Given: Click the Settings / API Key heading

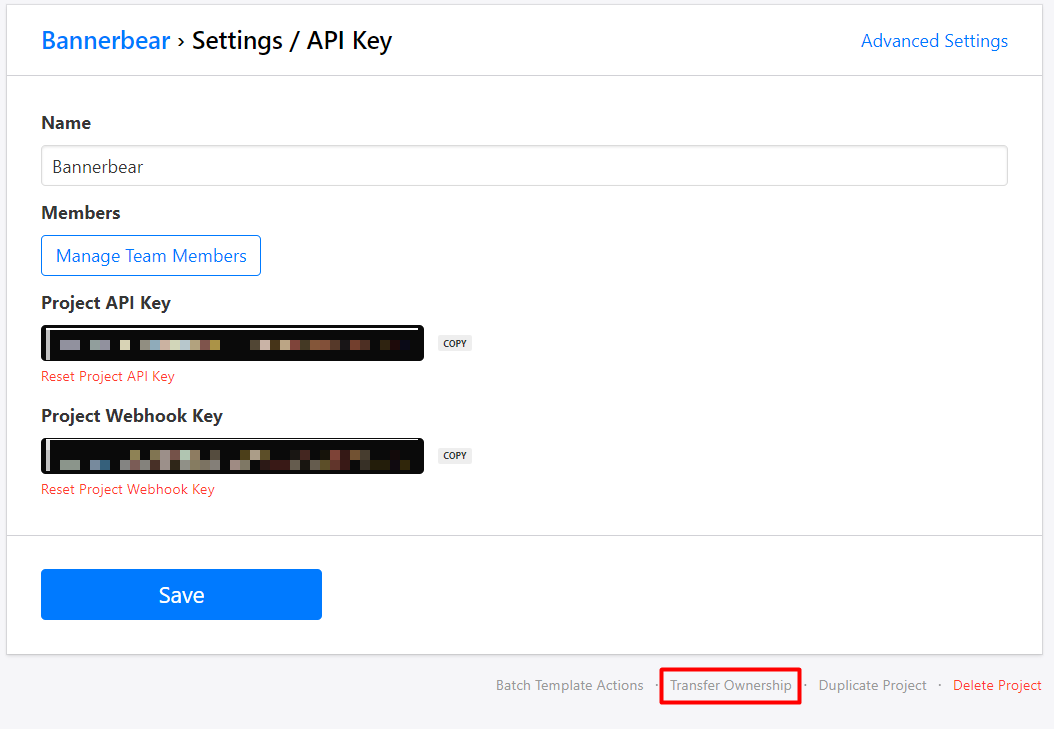Looking at the screenshot, I should coord(292,41).
